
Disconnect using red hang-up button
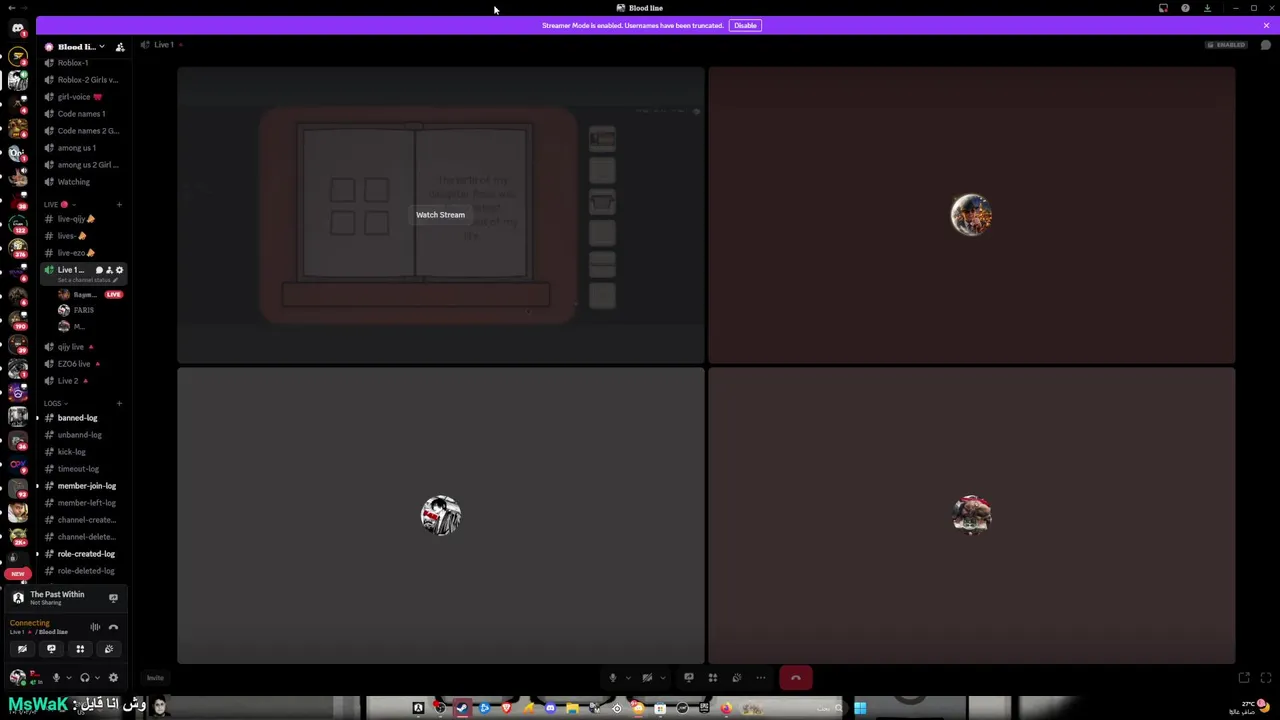[x=796, y=678]
